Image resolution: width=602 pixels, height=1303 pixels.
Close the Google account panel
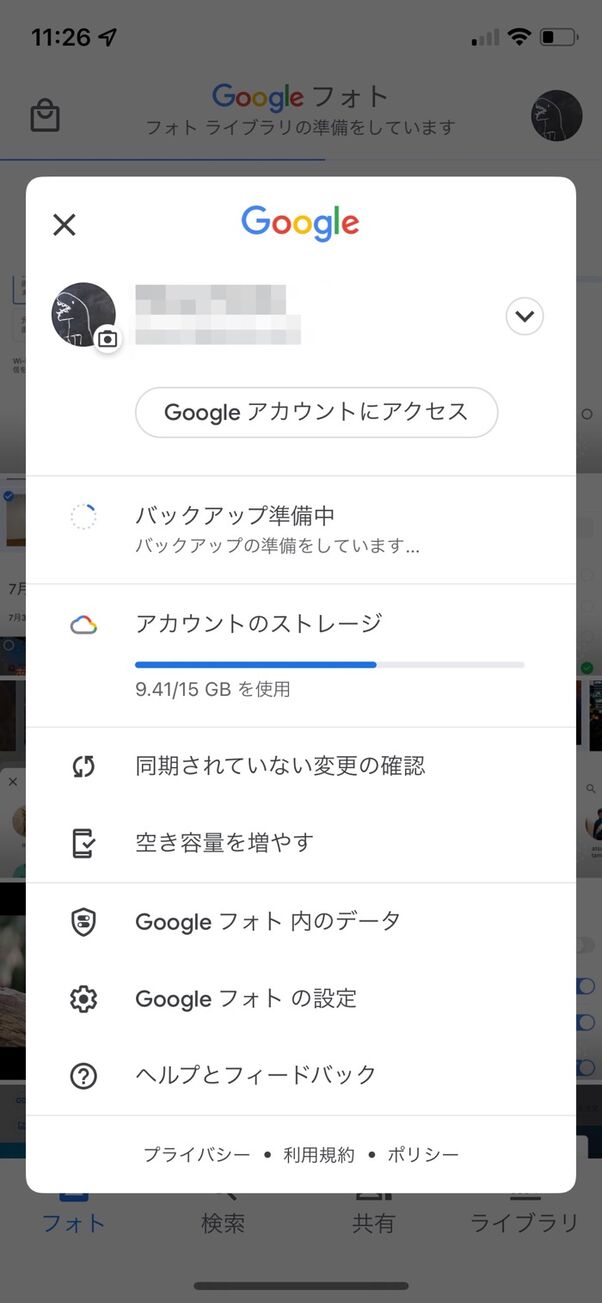tap(64, 224)
